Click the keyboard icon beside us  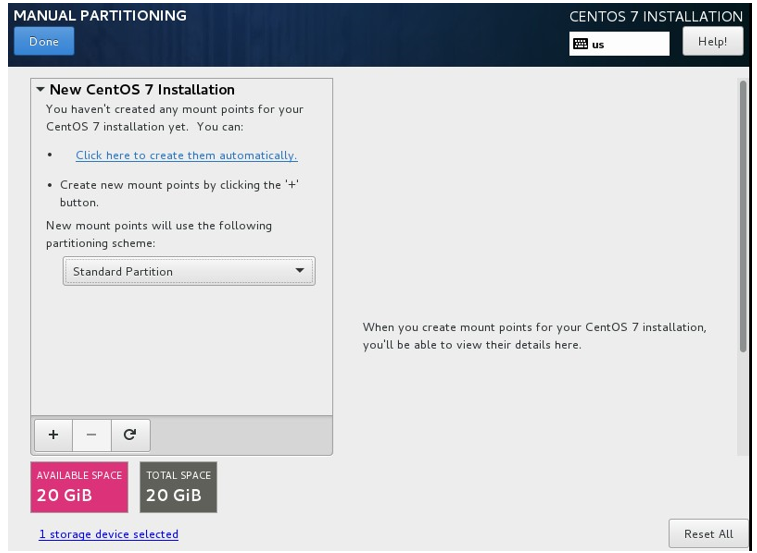pos(580,44)
